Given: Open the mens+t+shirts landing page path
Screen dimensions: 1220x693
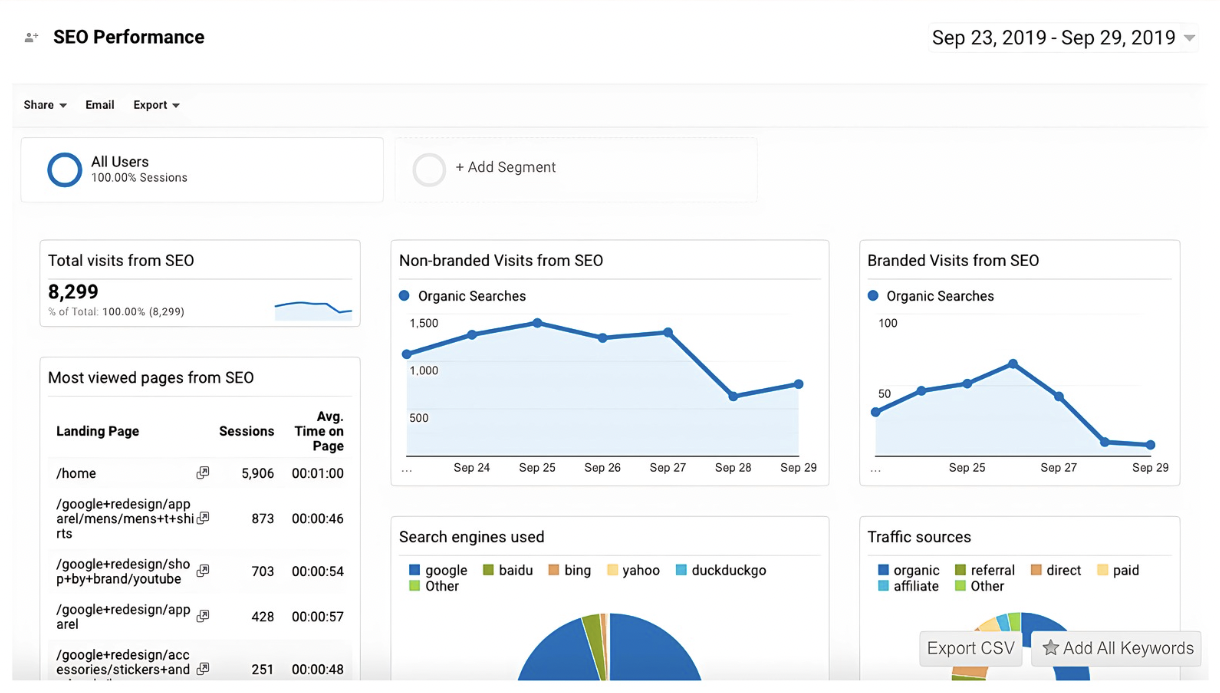Looking at the screenshot, I should pos(124,519).
